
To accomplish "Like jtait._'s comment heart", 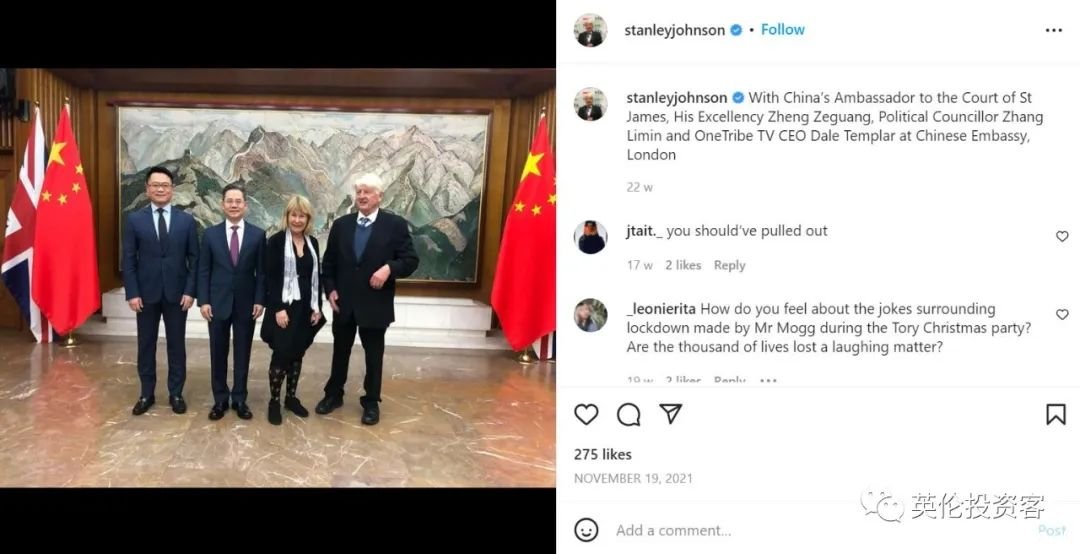I will [1061, 236].
